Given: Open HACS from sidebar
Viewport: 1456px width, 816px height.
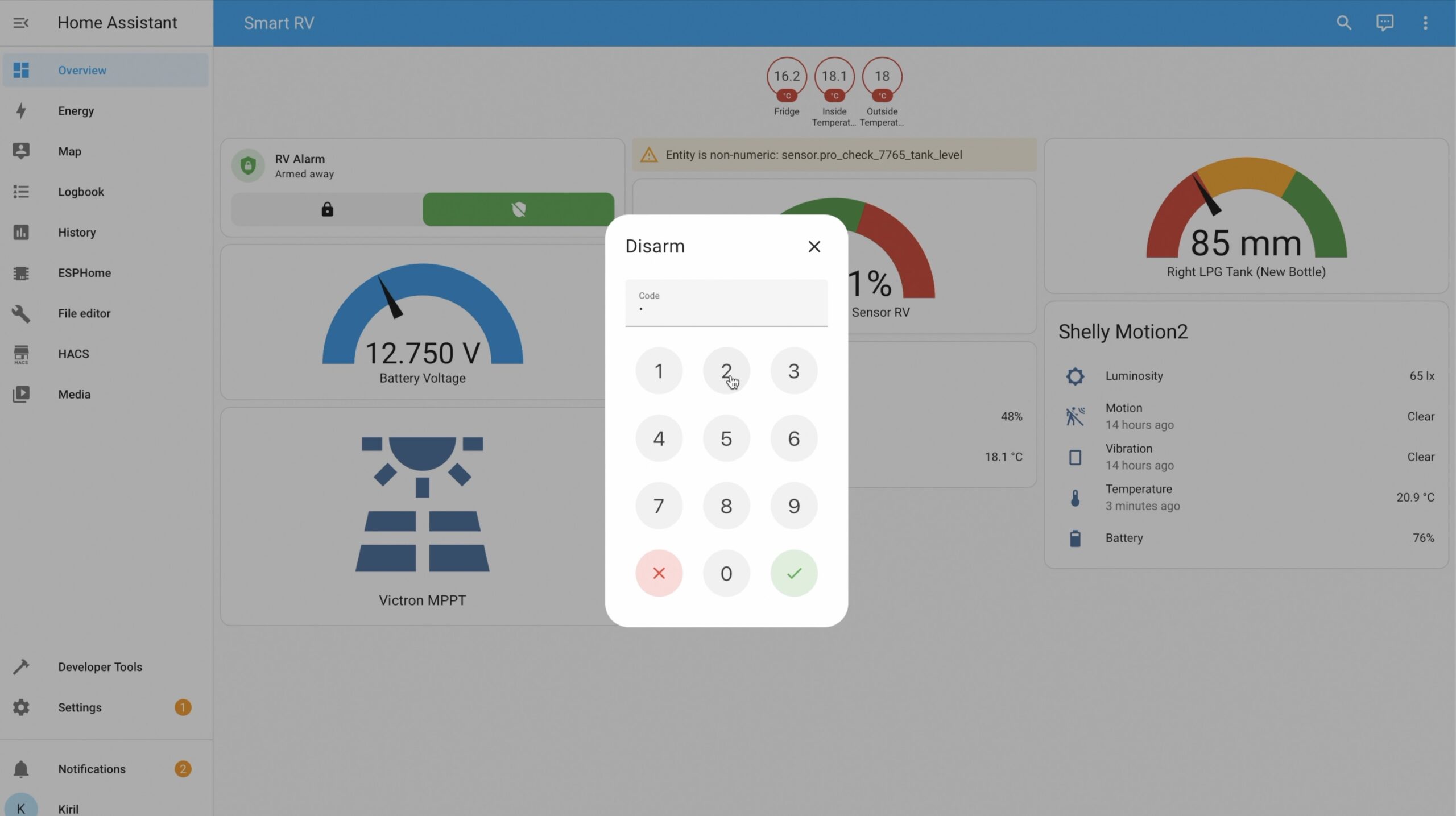Looking at the screenshot, I should [x=73, y=353].
